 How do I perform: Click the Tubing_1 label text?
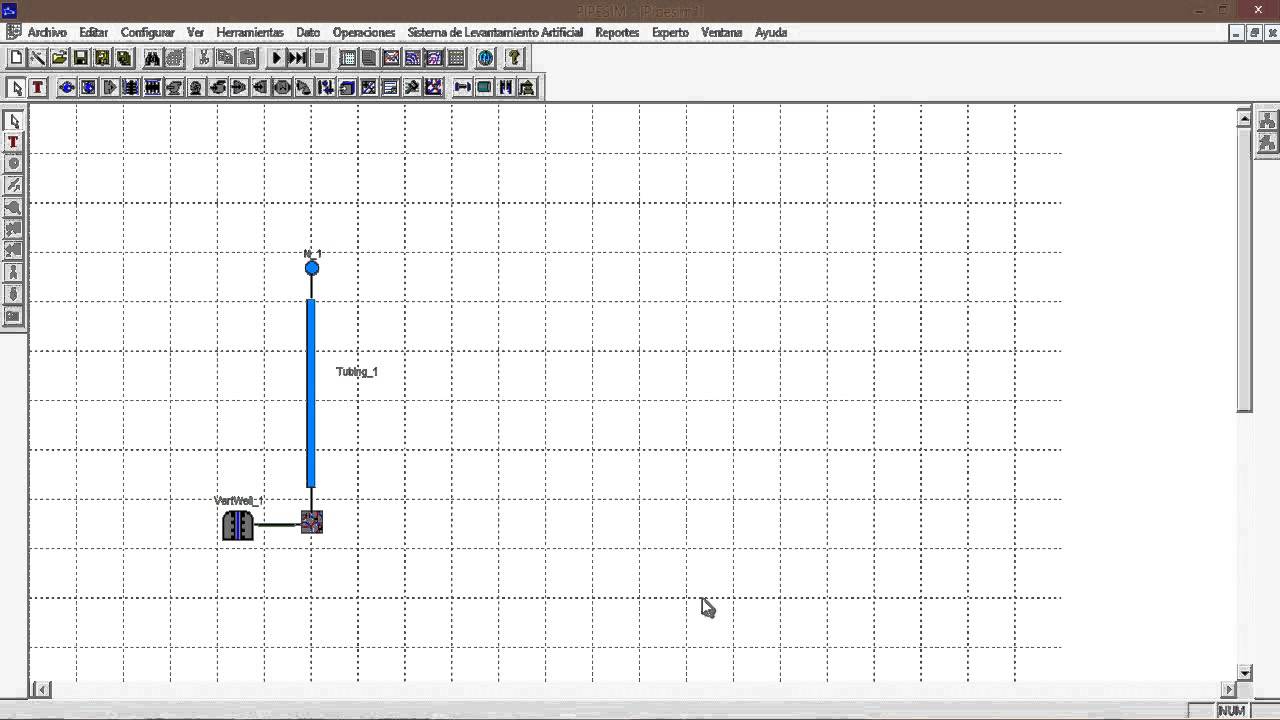click(x=357, y=372)
